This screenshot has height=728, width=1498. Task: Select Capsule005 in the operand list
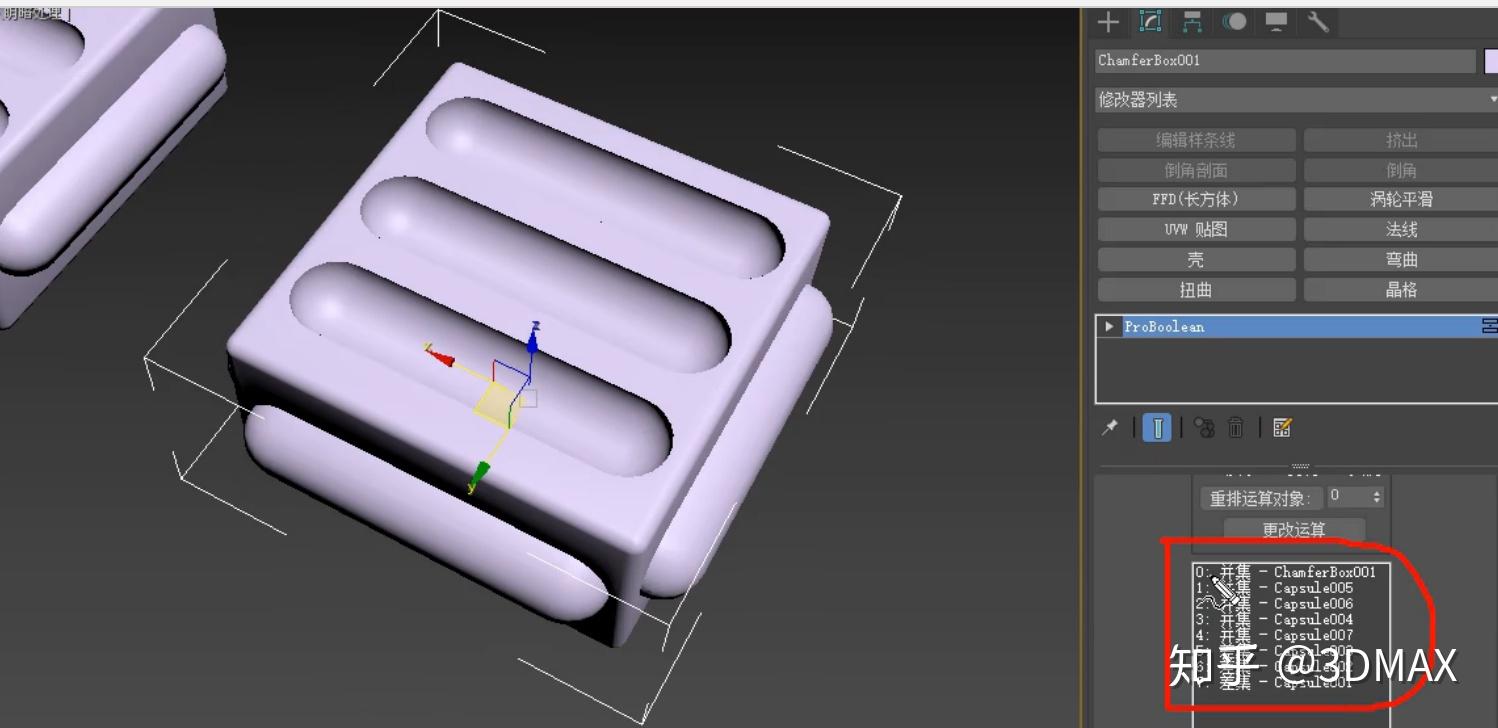(x=1312, y=588)
